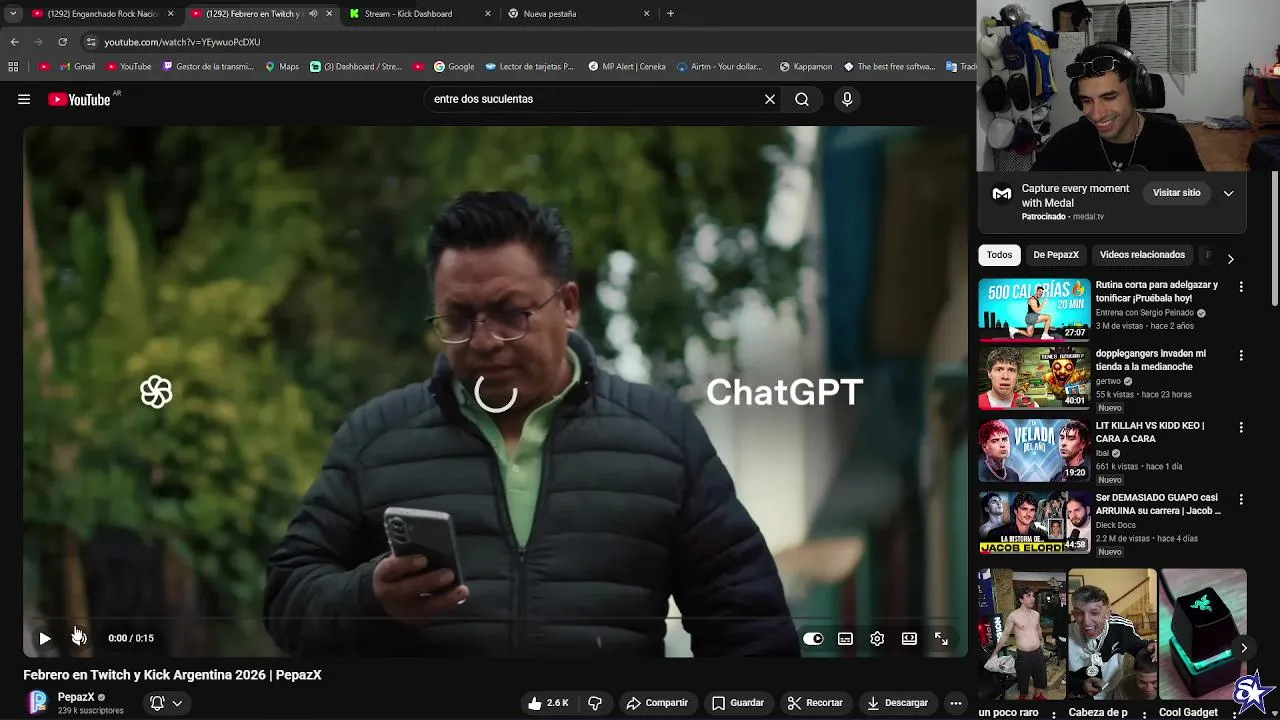Open the dopplegangers invaden mi tienda thumbnail
Viewport: 1280px width, 720px height.
[1034, 379]
